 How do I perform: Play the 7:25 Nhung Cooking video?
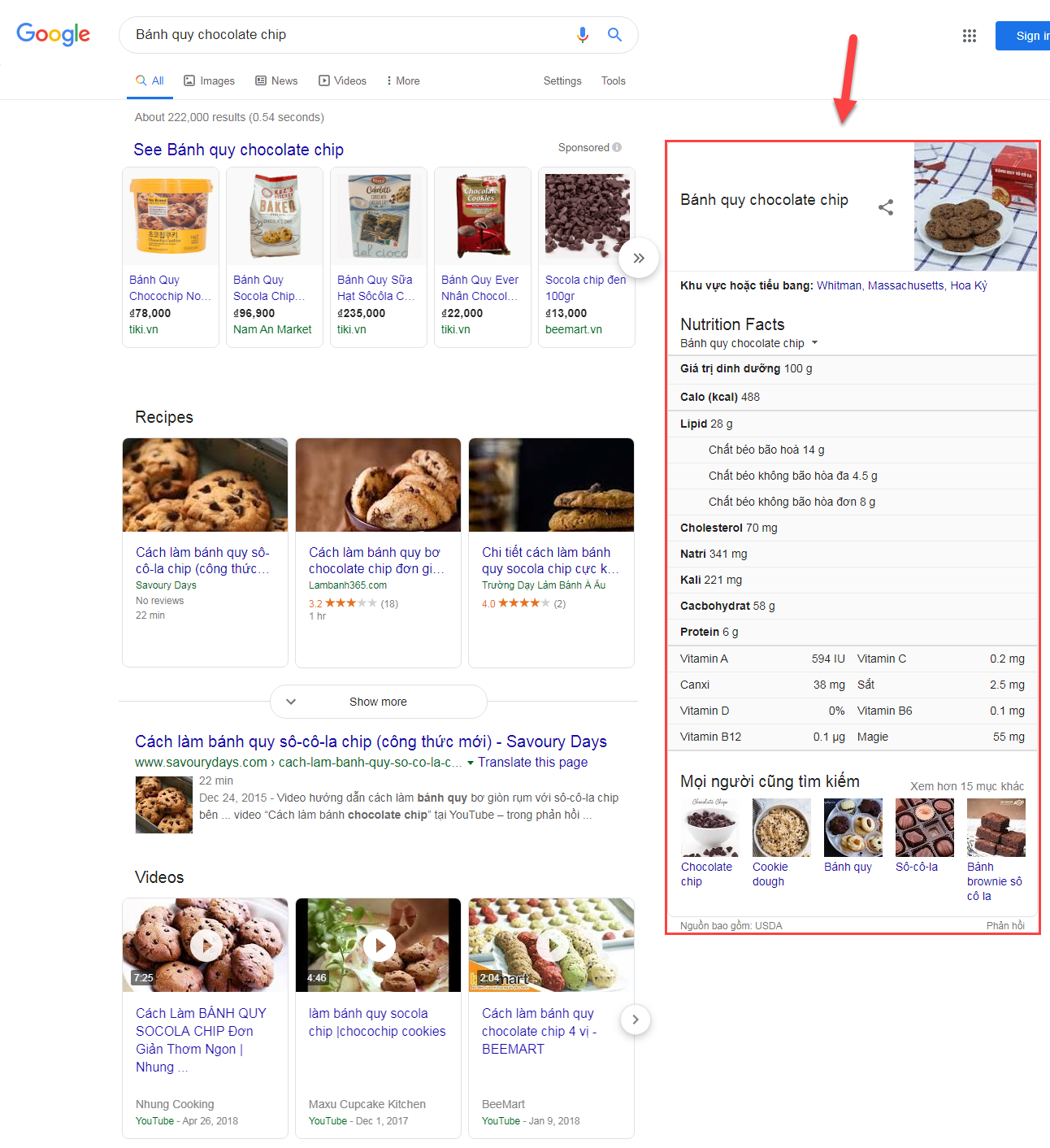(206, 945)
